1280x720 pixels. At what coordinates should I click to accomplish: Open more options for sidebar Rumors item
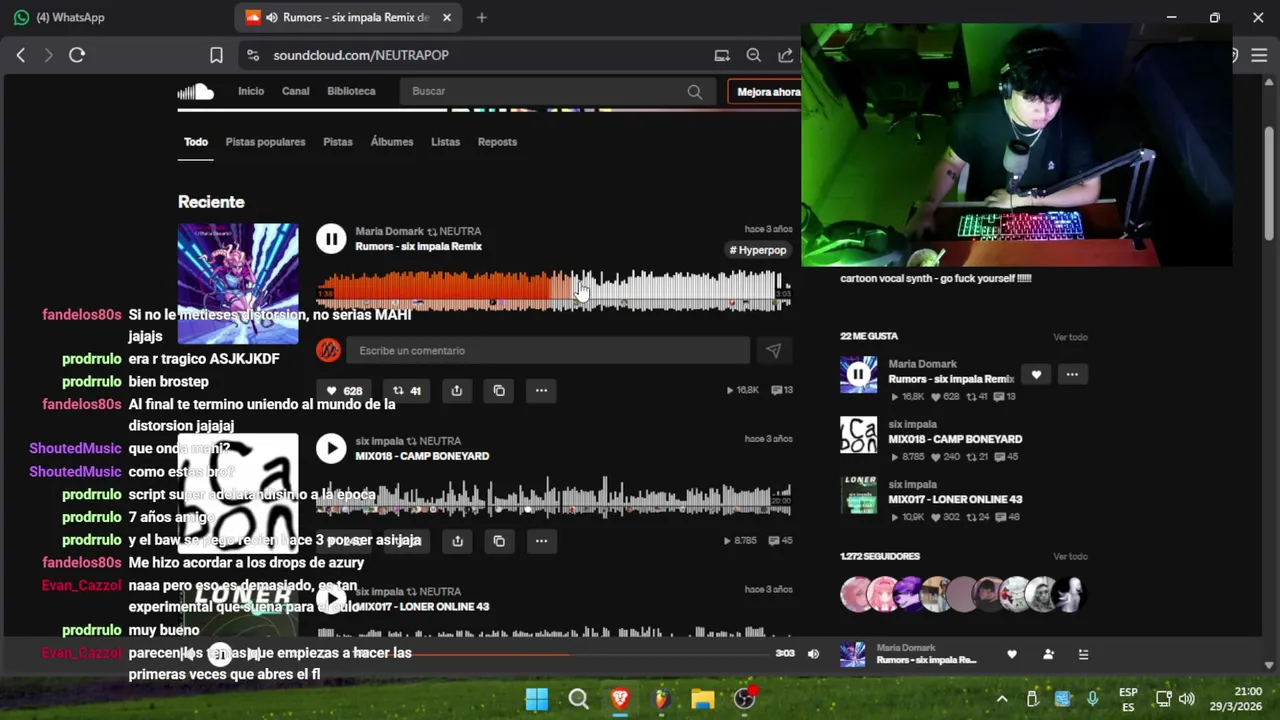(1072, 375)
